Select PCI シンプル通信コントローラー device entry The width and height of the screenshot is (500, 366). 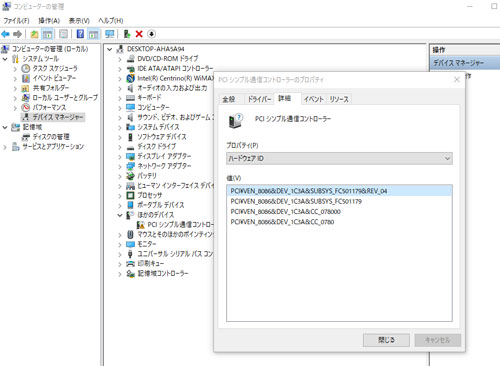point(180,224)
